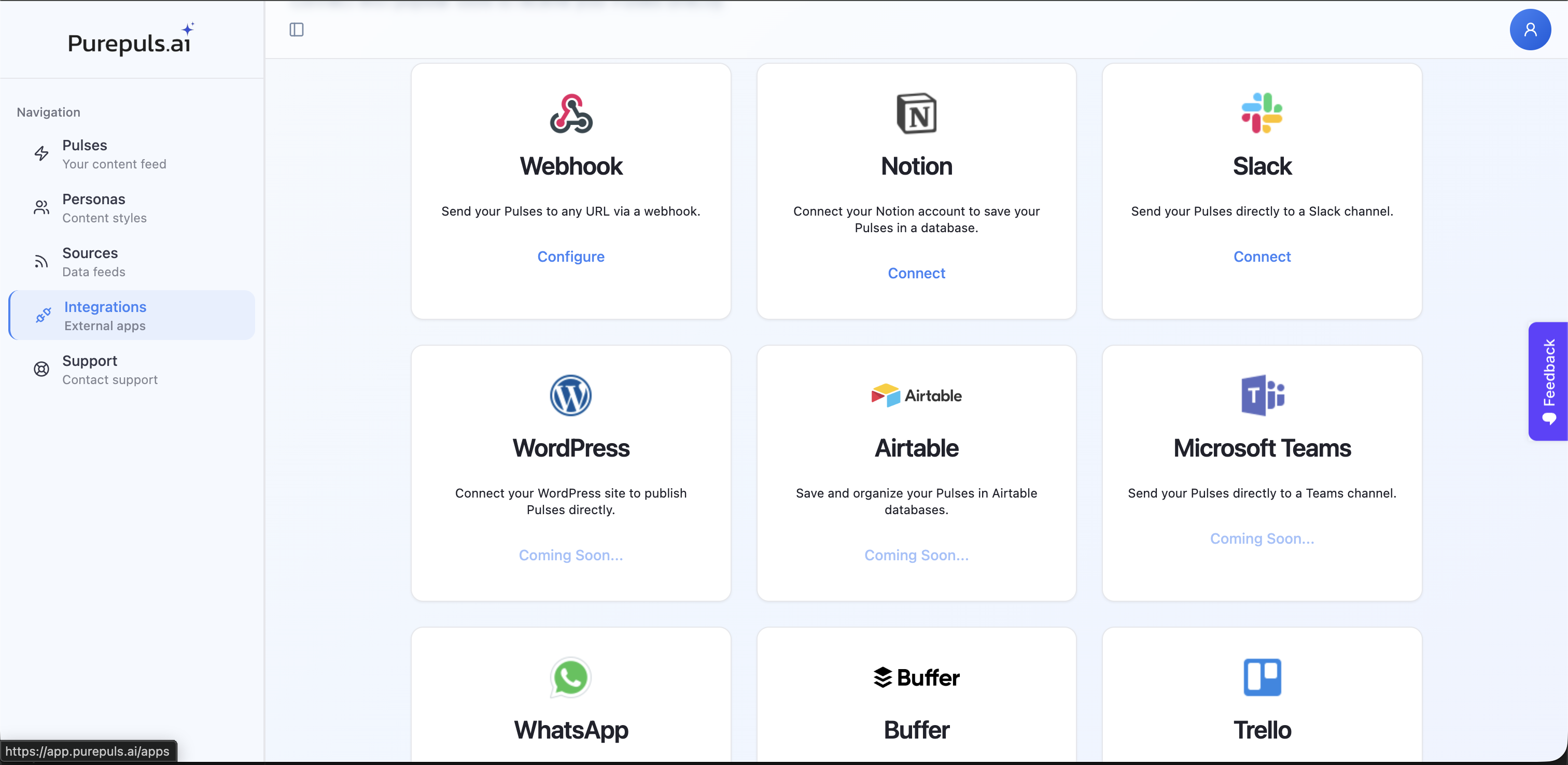Click the Airtable logo image
1568x765 pixels.
coord(916,395)
